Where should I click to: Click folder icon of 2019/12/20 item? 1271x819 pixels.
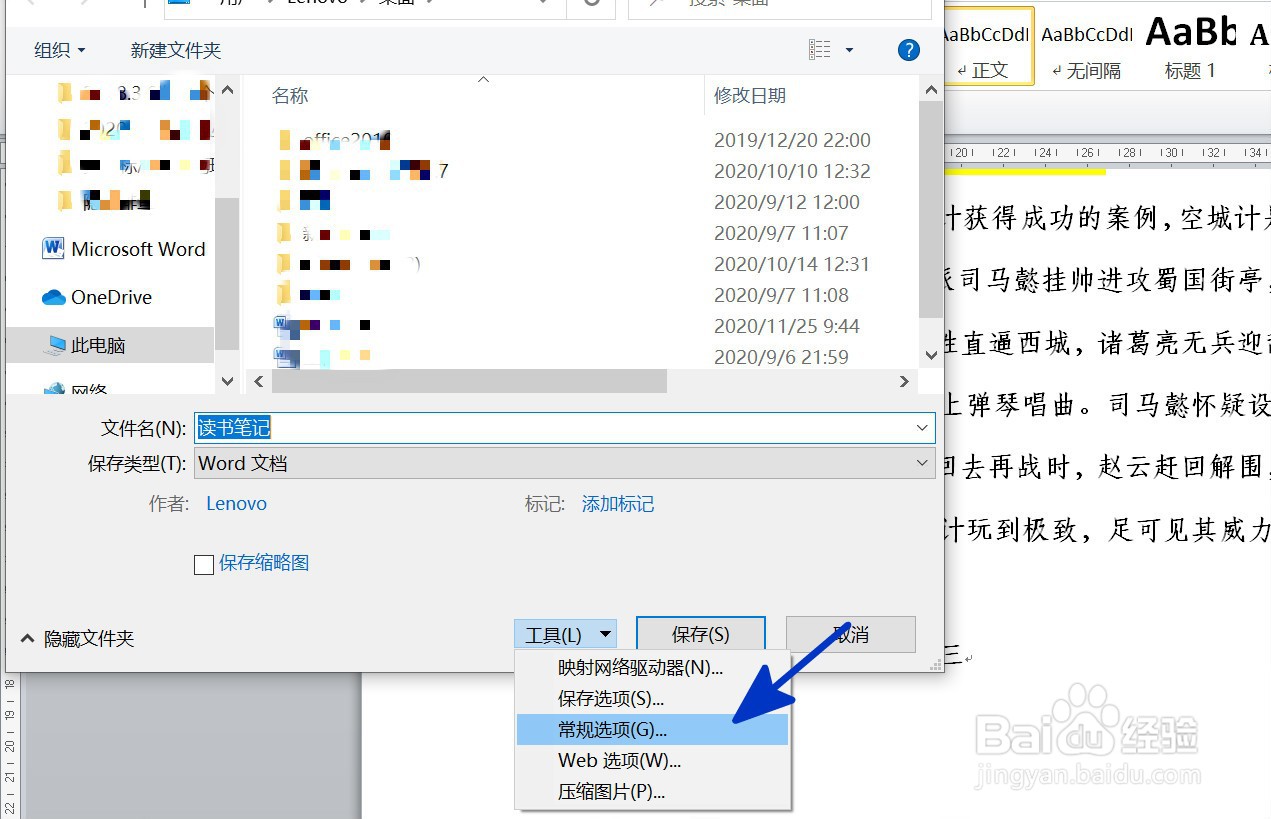[x=285, y=140]
